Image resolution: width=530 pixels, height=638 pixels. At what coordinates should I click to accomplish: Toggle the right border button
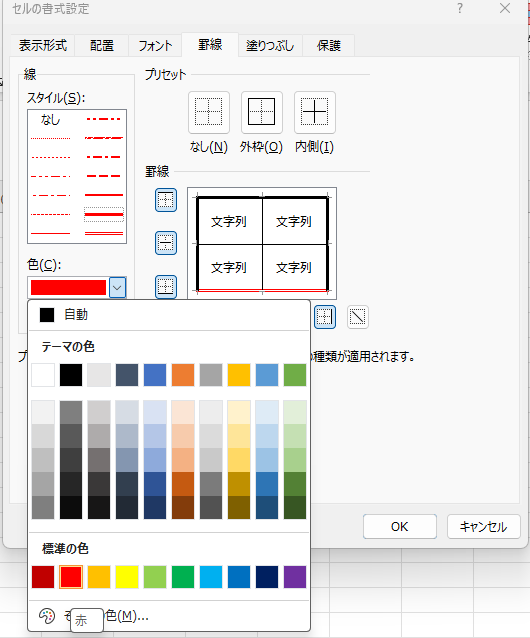325,317
